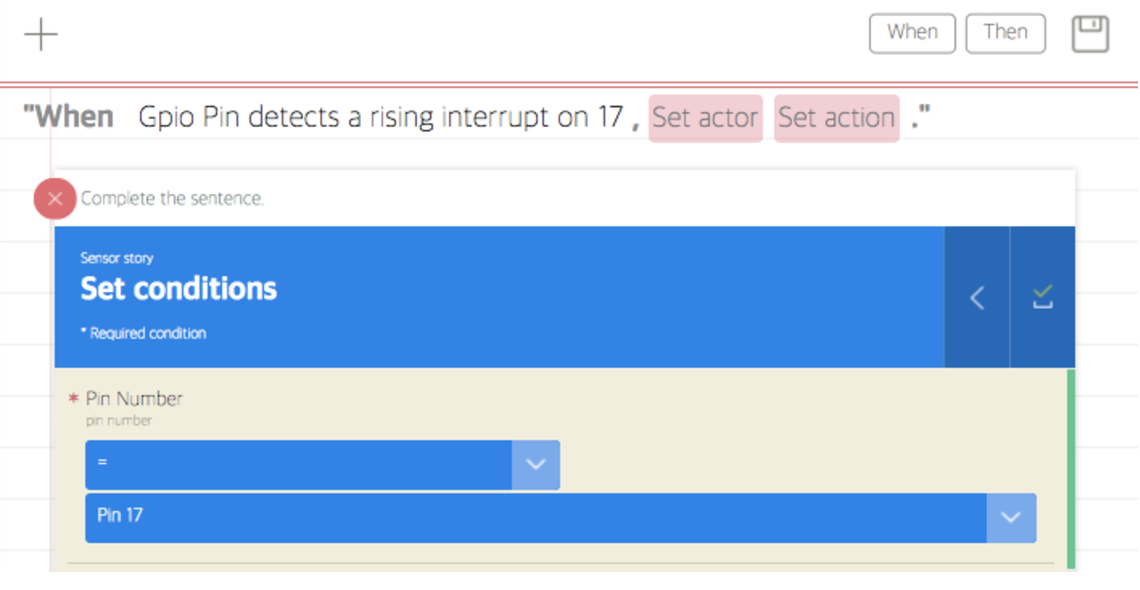
Task: Click the Gpio Pin rising interrupt sentence
Action: coord(380,117)
